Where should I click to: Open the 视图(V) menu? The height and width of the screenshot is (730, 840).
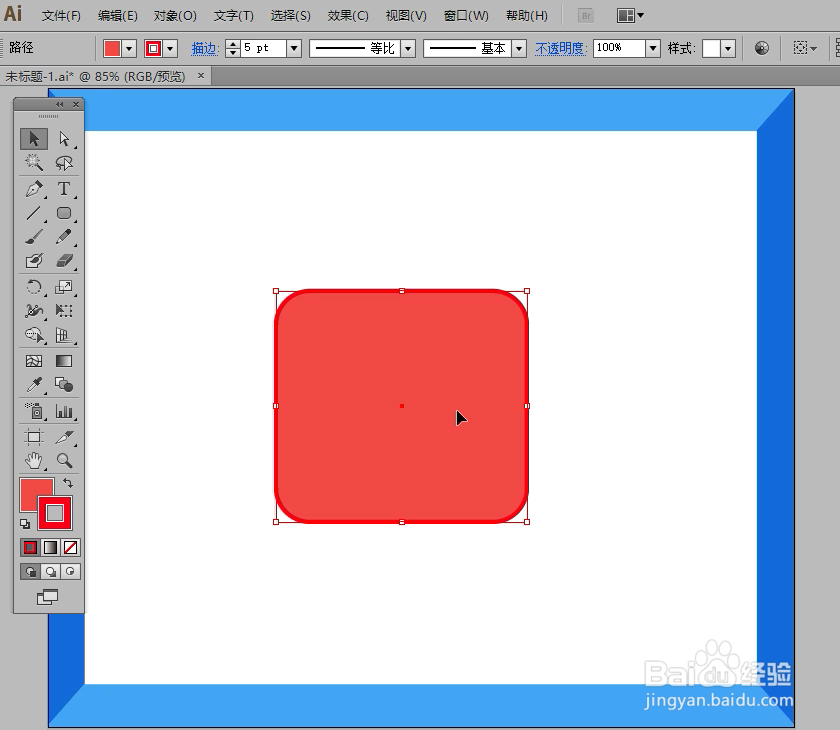tap(406, 16)
